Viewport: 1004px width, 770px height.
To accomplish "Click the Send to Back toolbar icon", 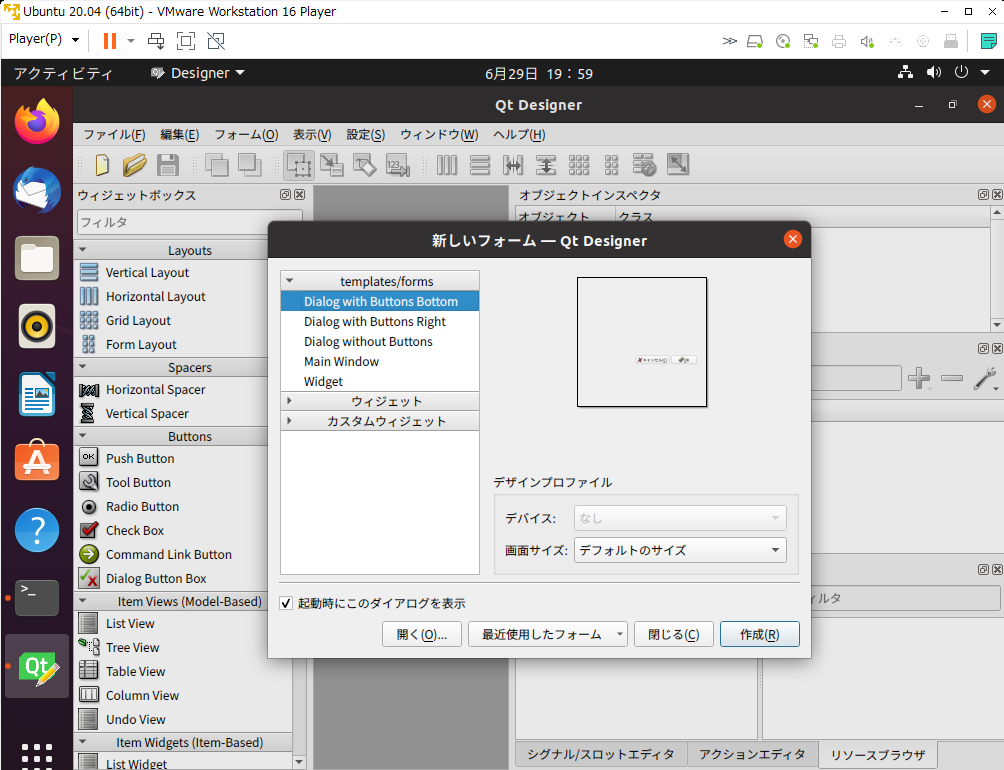I will click(216, 165).
